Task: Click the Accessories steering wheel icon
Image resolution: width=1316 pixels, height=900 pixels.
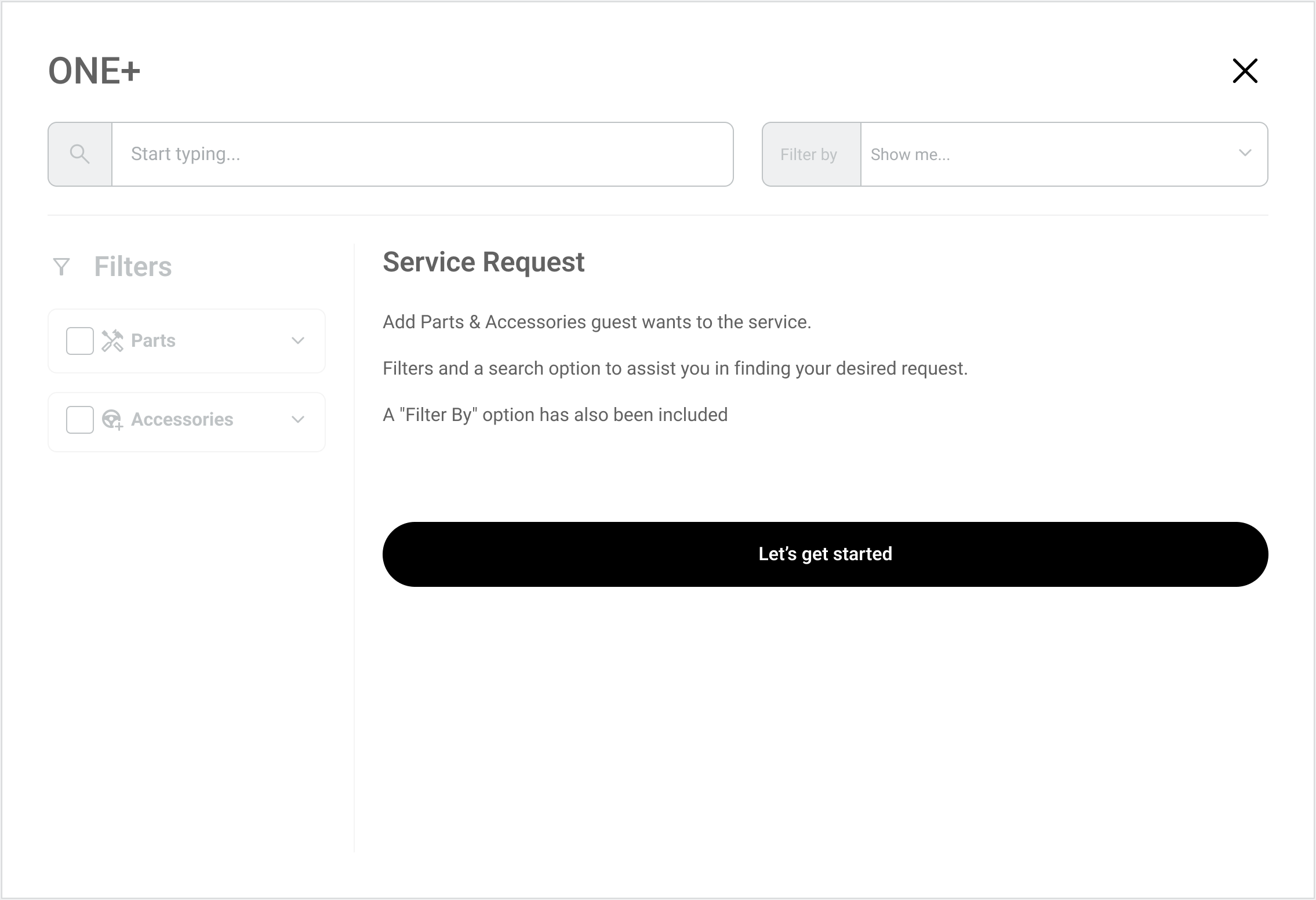Action: pos(112,419)
